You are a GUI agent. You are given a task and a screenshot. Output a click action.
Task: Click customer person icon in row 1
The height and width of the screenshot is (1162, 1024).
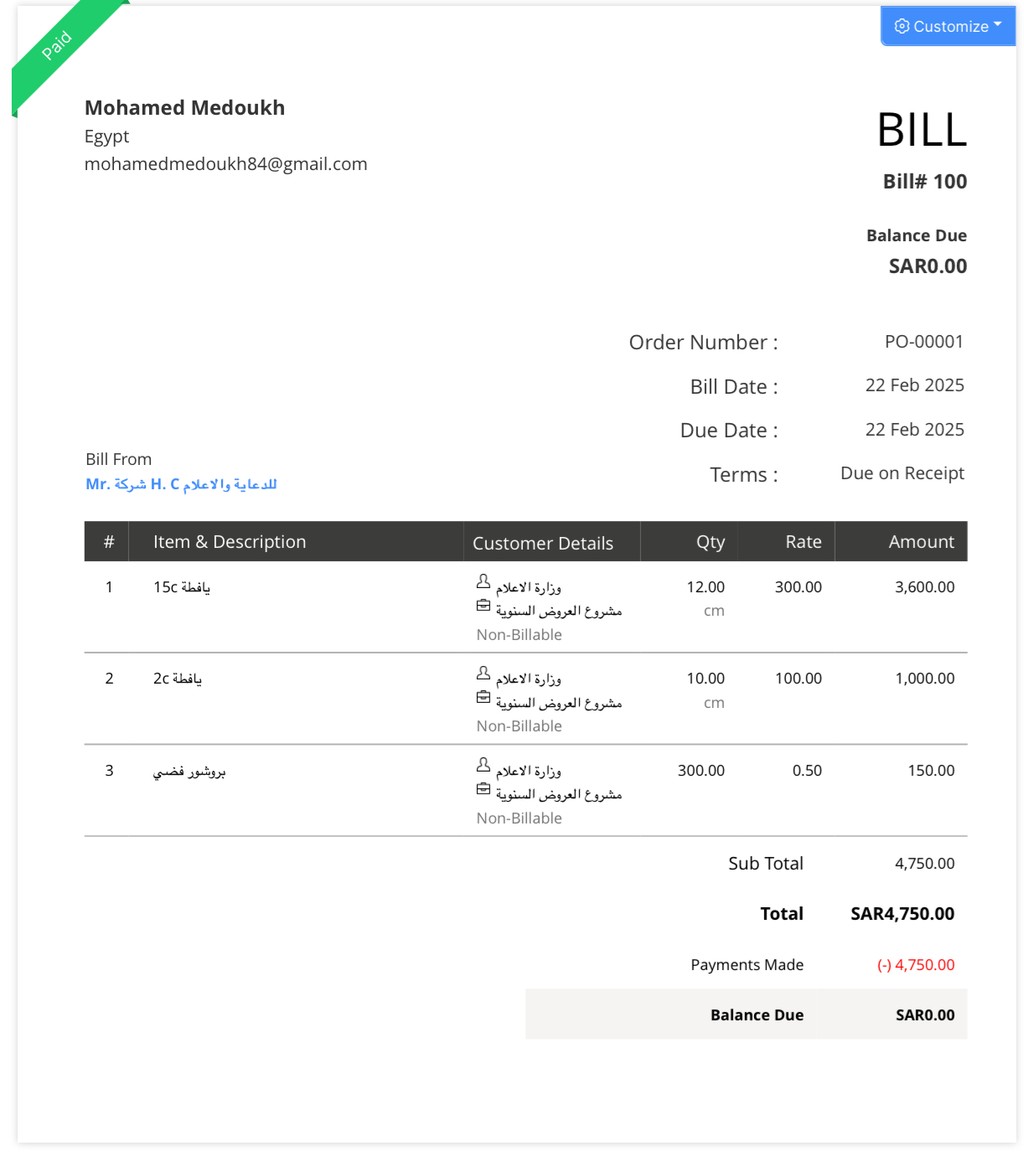tap(483, 581)
